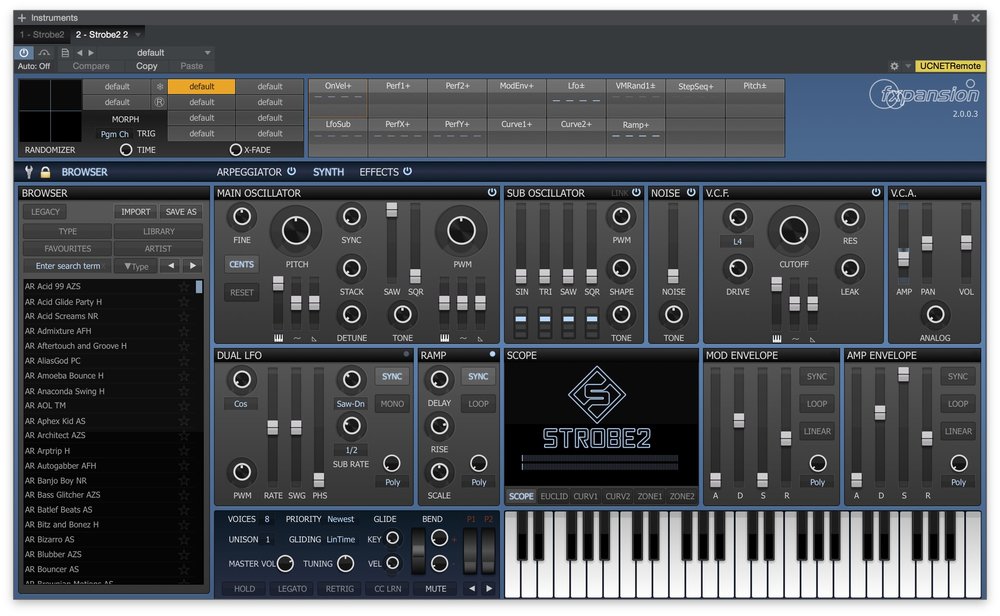Click the Copy button
This screenshot has width=1000, height=616.
[147, 66]
